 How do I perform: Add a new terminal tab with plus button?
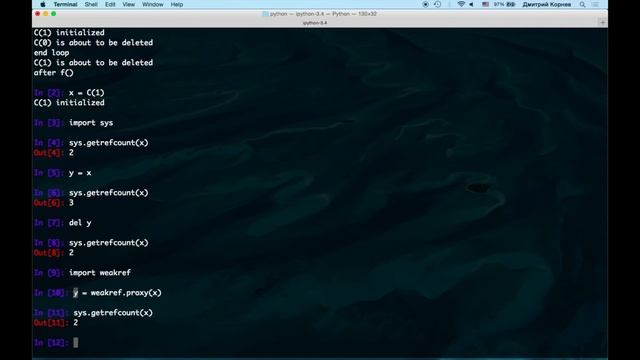click(x=602, y=23)
